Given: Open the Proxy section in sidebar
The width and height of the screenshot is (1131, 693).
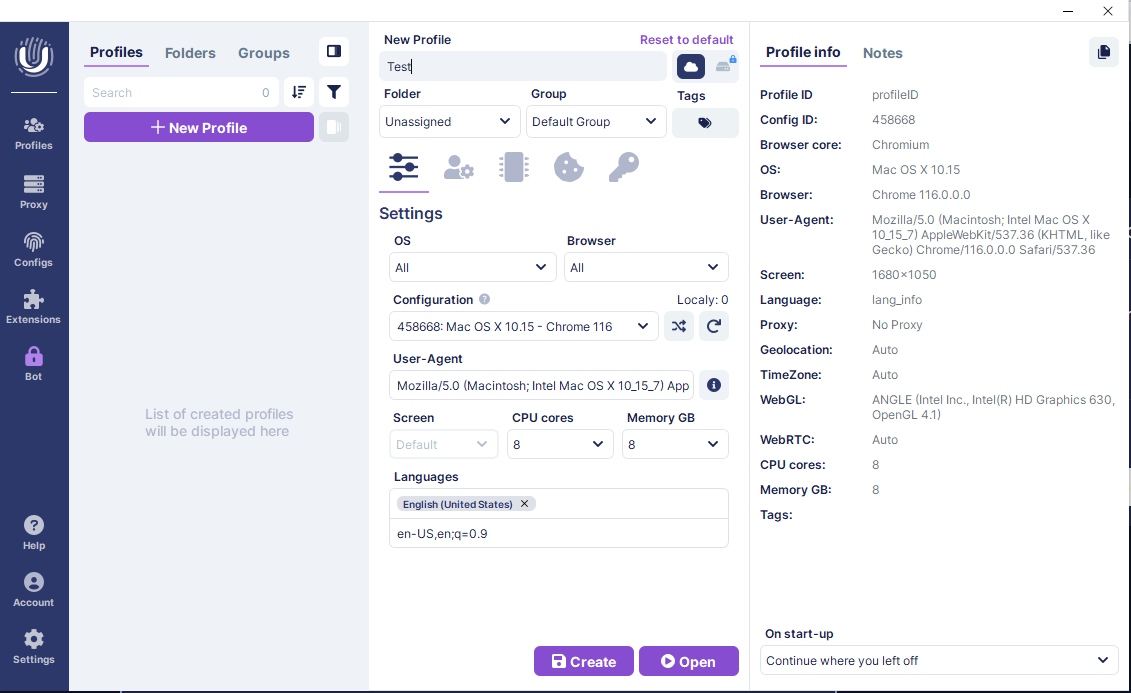Looking at the screenshot, I should (34, 192).
